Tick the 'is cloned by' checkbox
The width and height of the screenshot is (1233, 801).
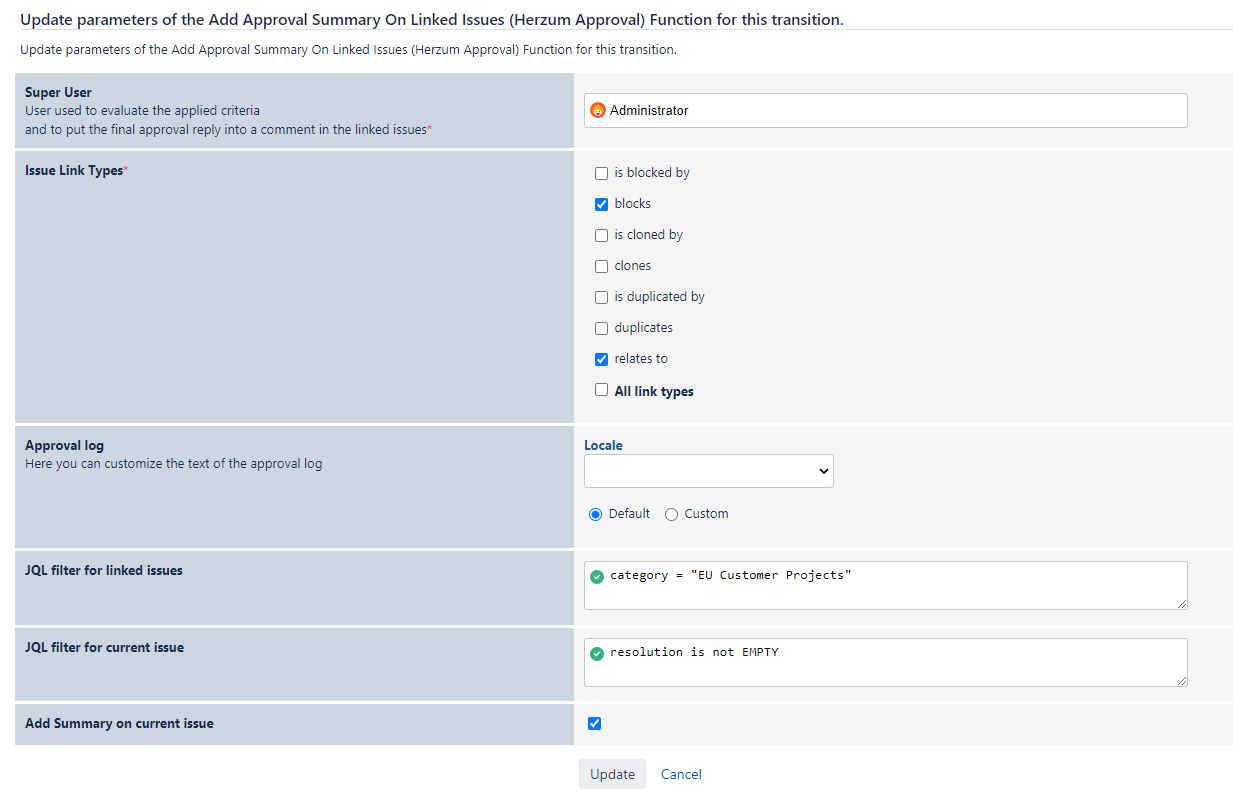point(601,235)
